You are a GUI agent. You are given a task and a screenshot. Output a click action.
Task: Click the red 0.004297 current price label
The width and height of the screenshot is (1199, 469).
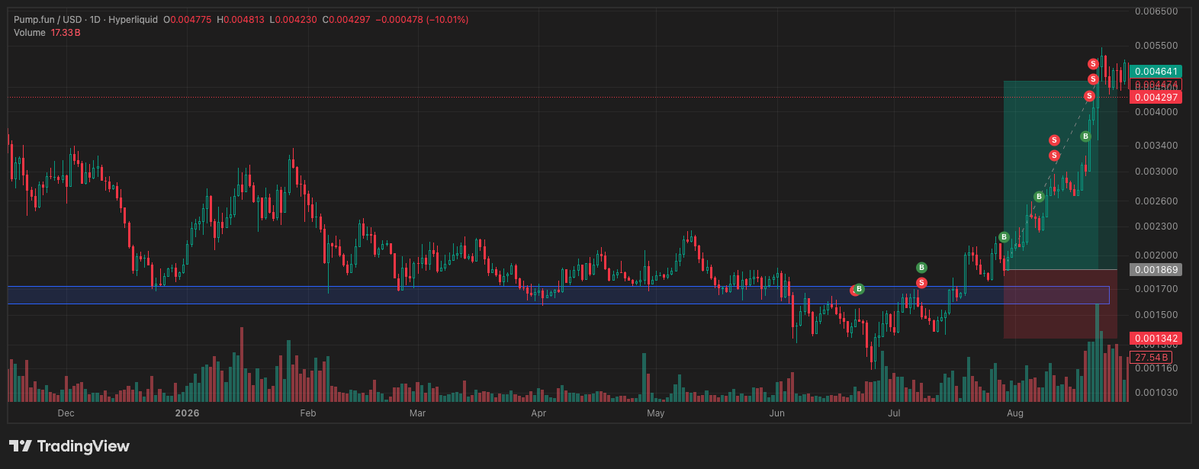point(1156,97)
